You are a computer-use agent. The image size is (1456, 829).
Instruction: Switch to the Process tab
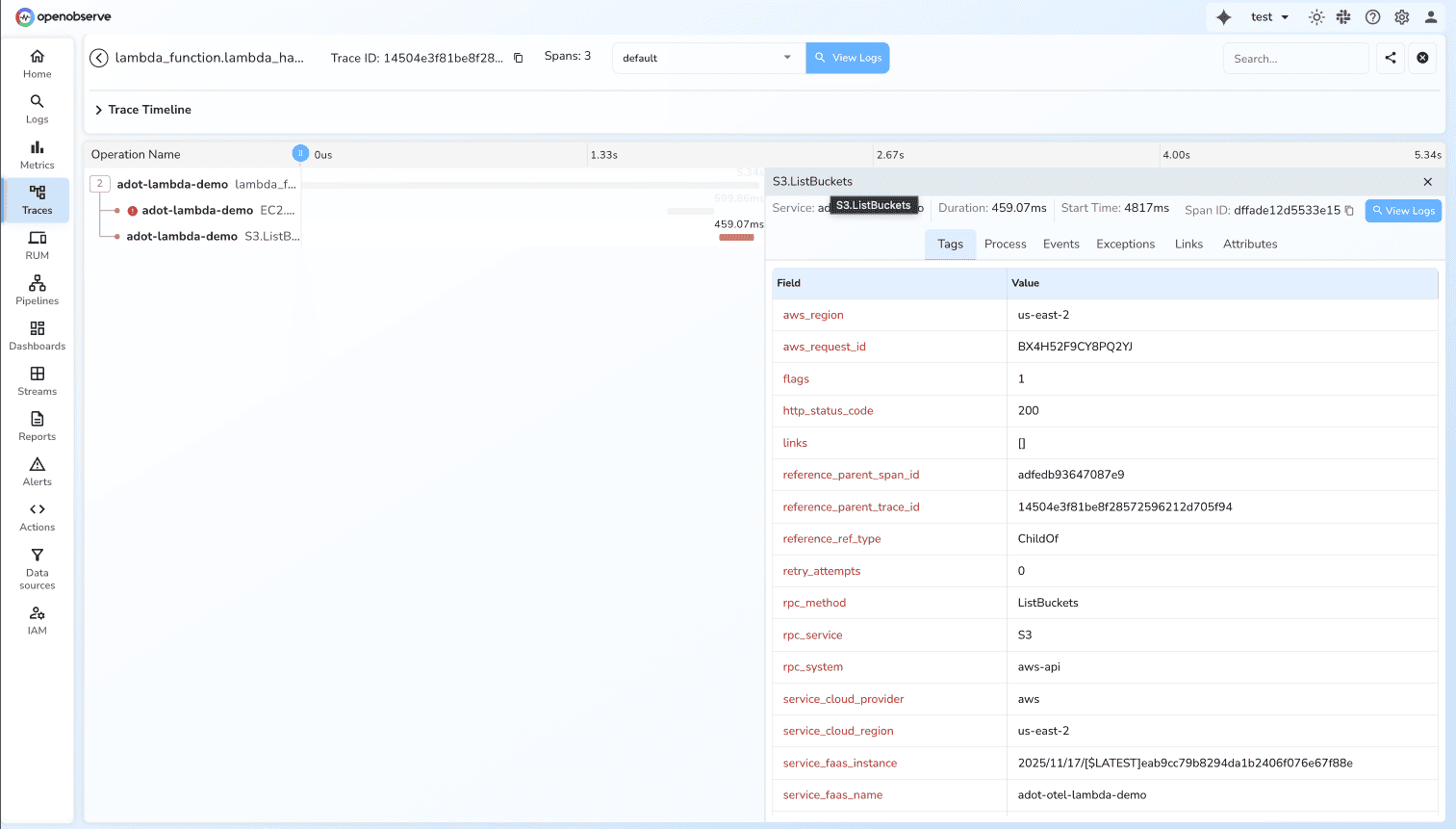coord(1005,245)
